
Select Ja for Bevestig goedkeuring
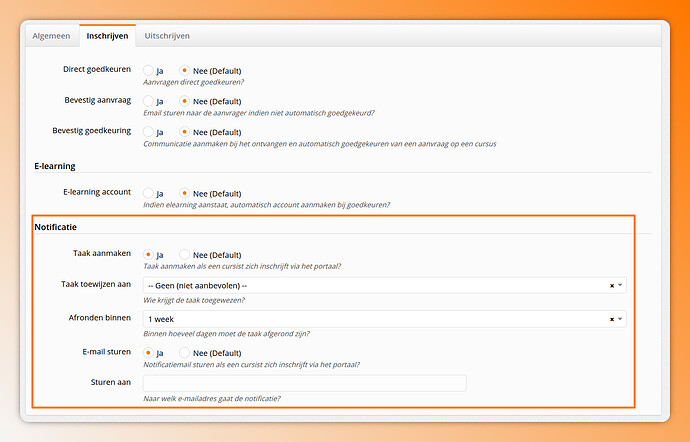pos(148,132)
